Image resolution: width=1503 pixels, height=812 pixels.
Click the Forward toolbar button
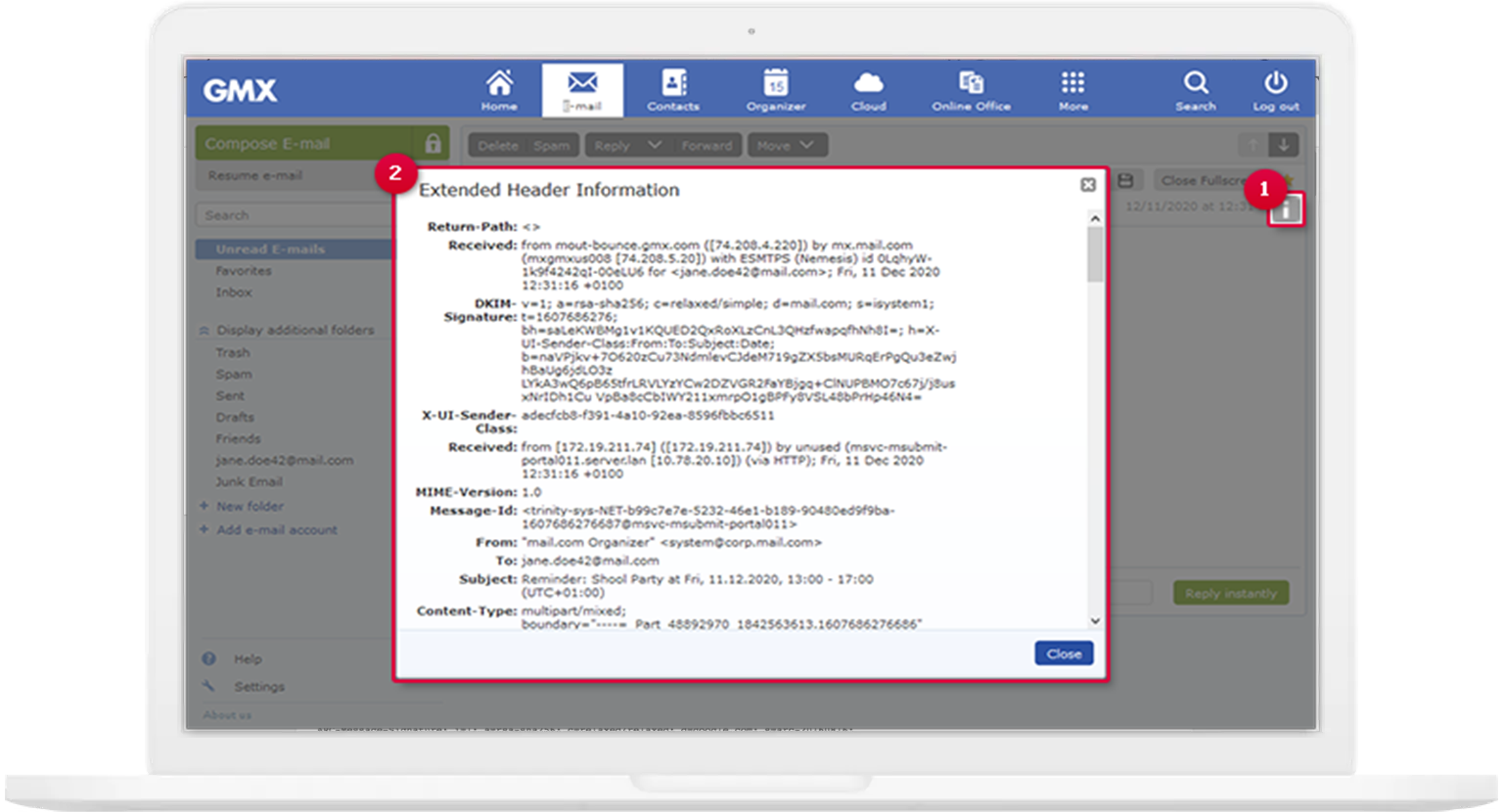point(706,146)
